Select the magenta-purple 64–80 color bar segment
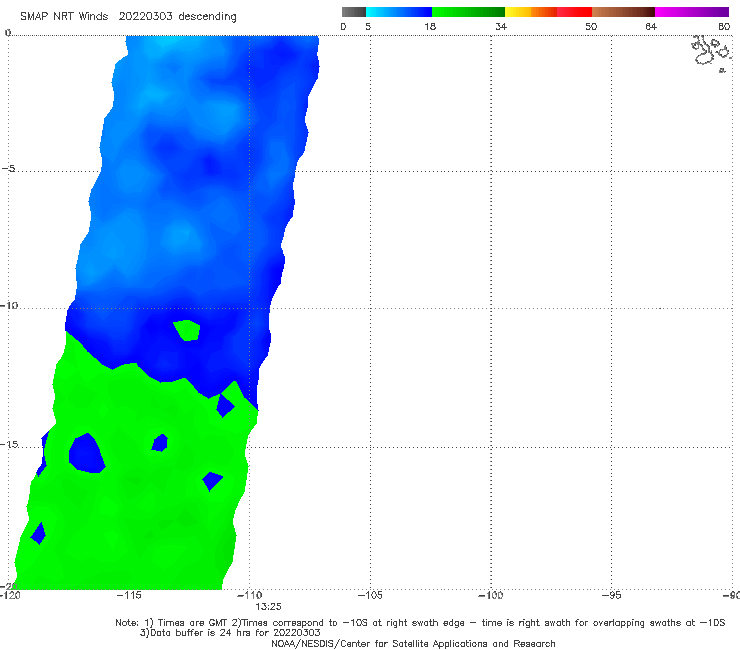Screen dimensions: 740x650 point(692,12)
